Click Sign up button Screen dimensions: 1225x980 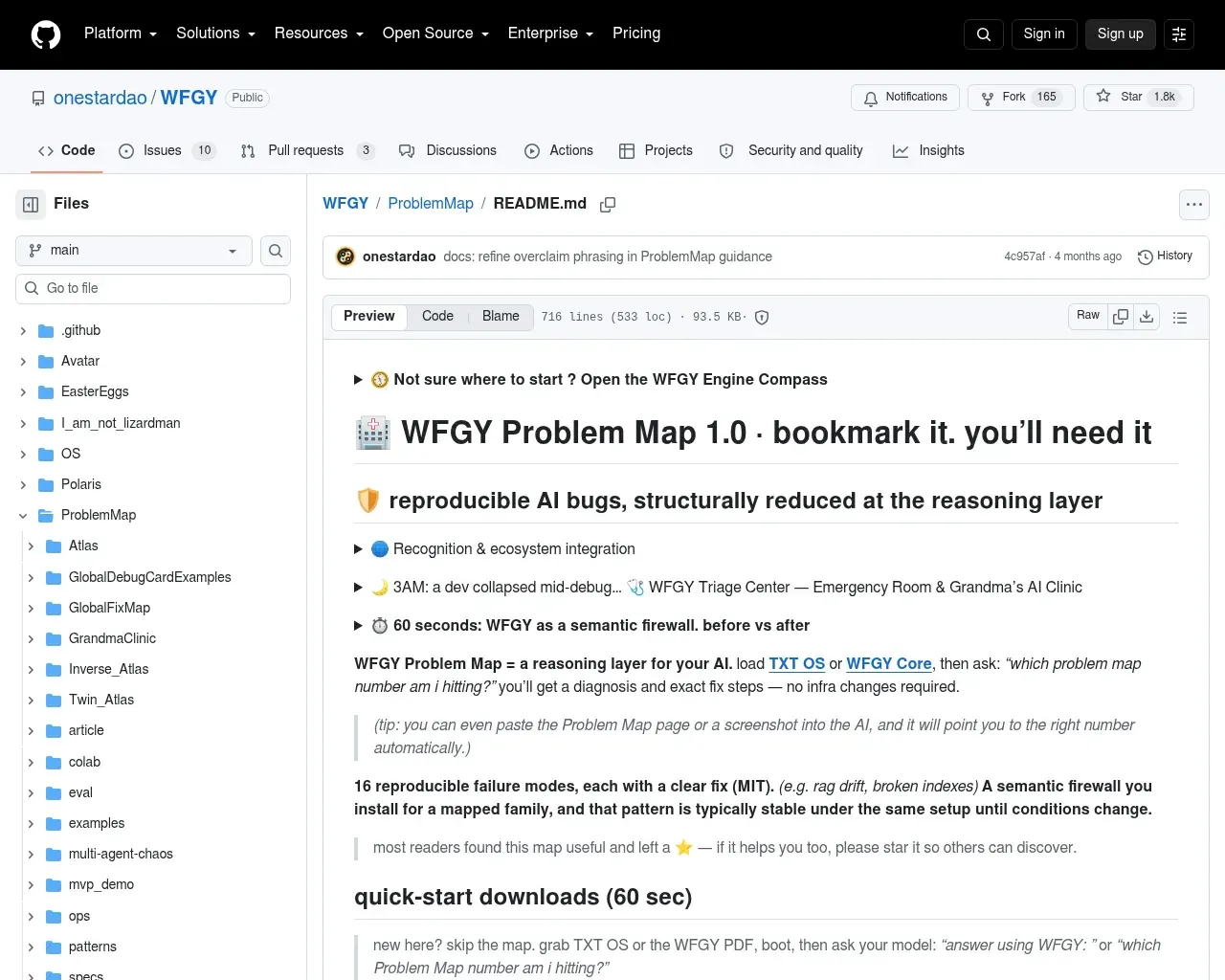[x=1121, y=34]
